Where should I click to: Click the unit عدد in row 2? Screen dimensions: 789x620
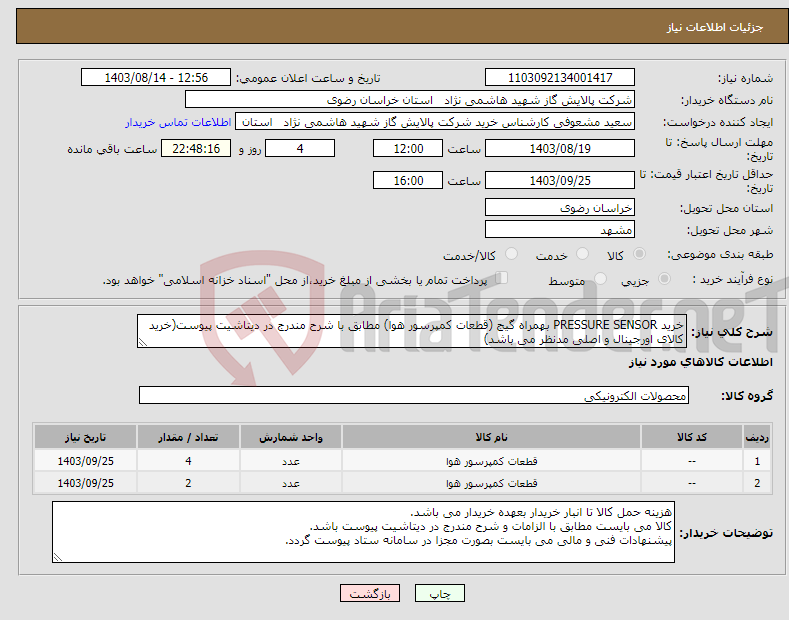291,483
